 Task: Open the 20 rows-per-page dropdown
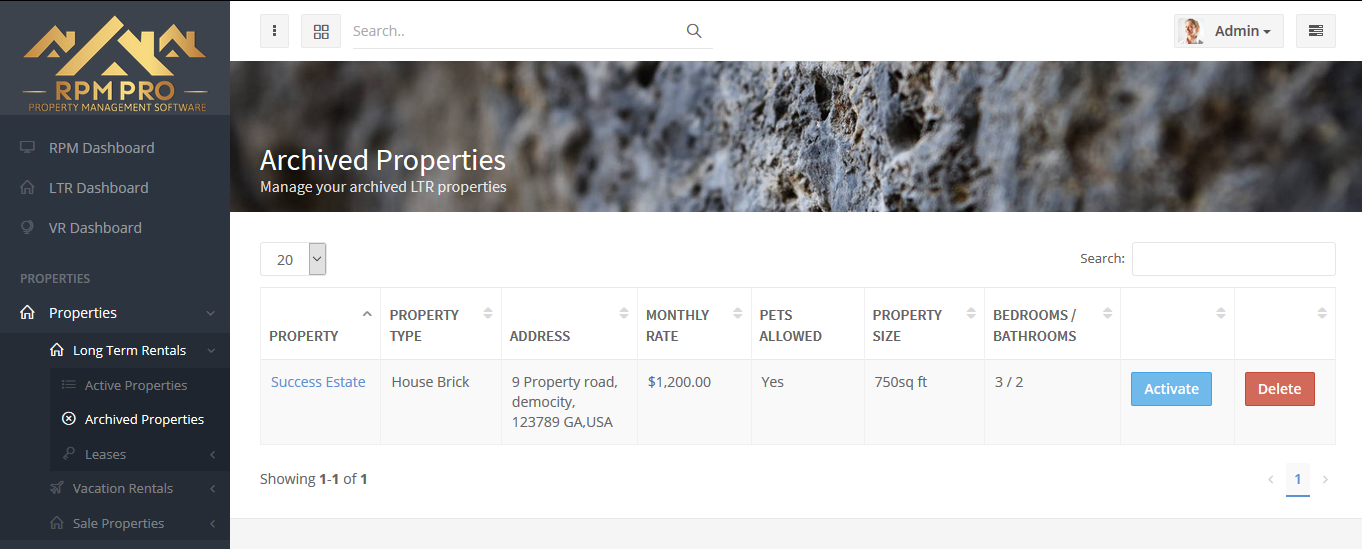coord(293,259)
